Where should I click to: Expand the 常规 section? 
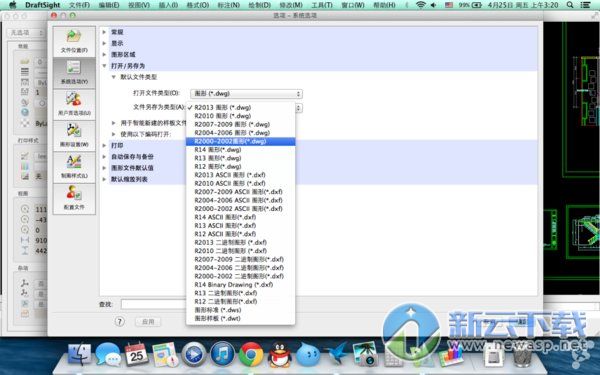point(104,32)
